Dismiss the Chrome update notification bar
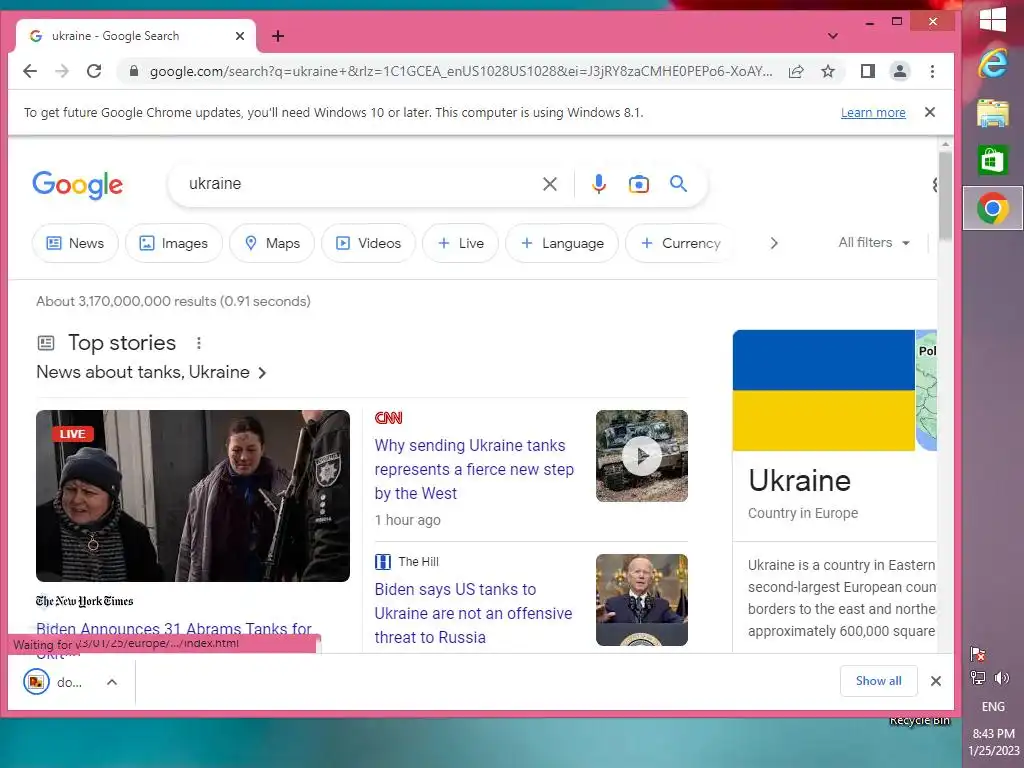 (x=930, y=112)
